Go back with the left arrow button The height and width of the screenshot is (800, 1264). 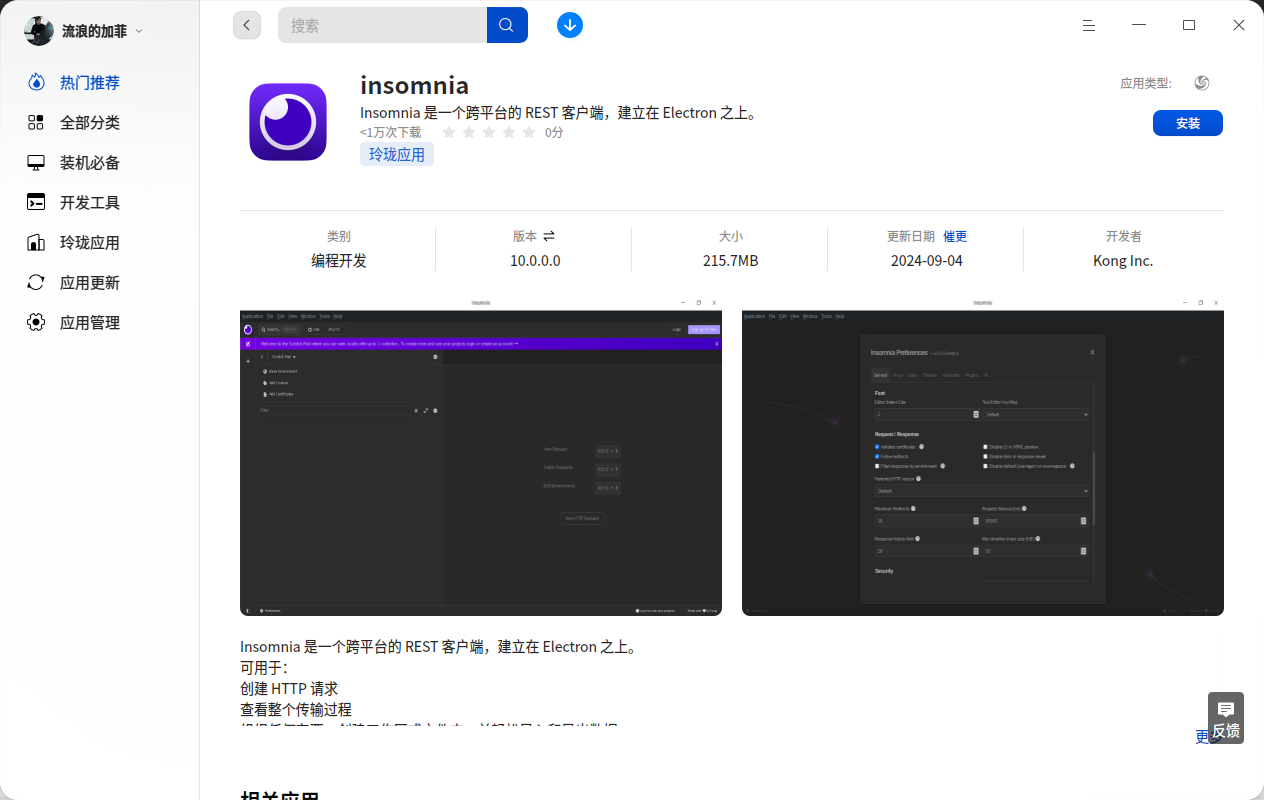(247, 25)
